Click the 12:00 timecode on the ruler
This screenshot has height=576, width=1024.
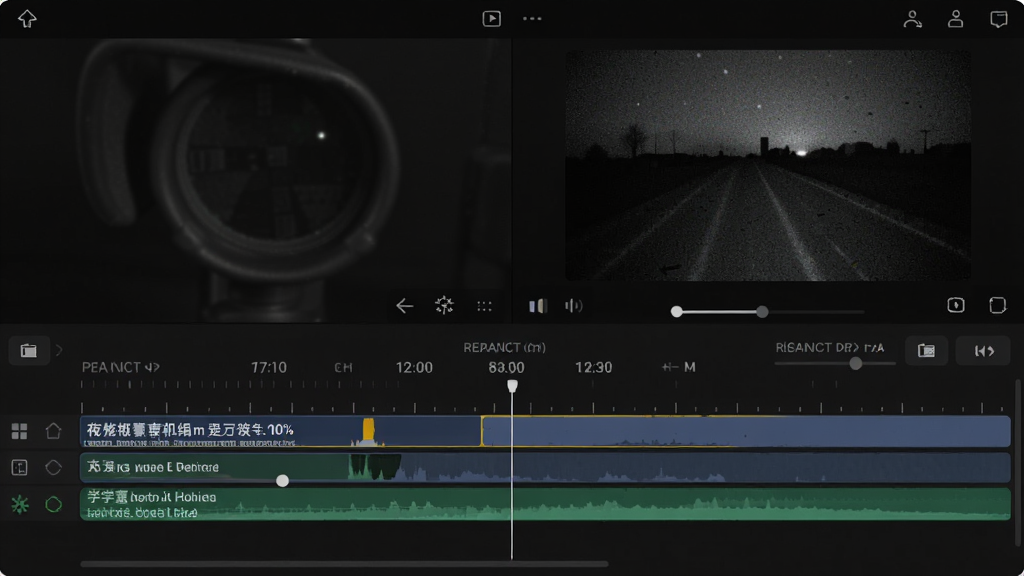tap(414, 368)
